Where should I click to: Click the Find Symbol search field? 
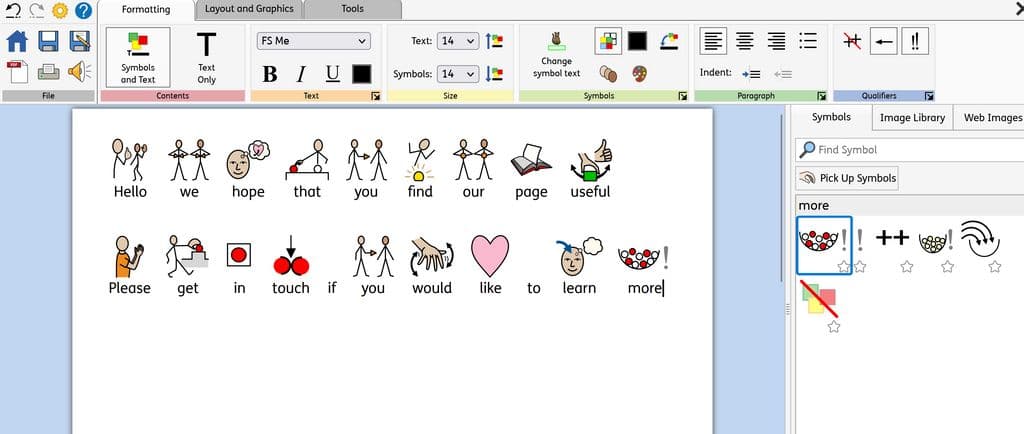tap(910, 149)
